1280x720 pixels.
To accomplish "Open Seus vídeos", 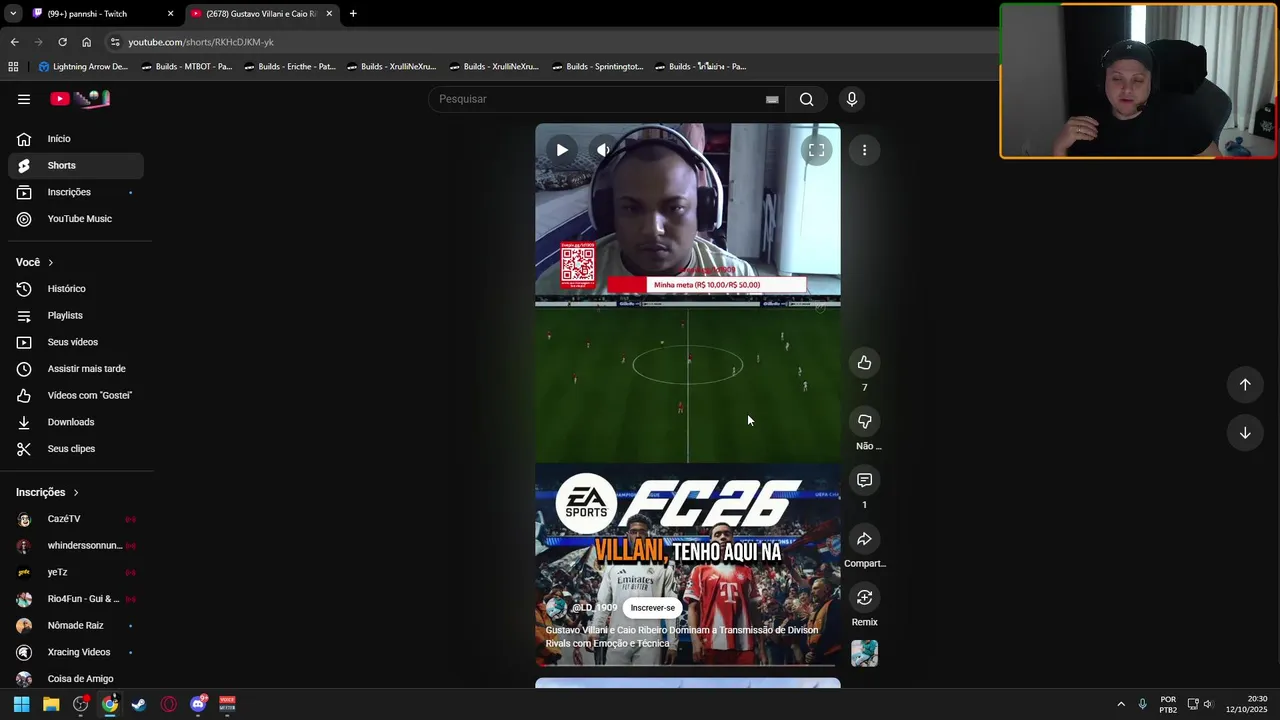I will 76,342.
